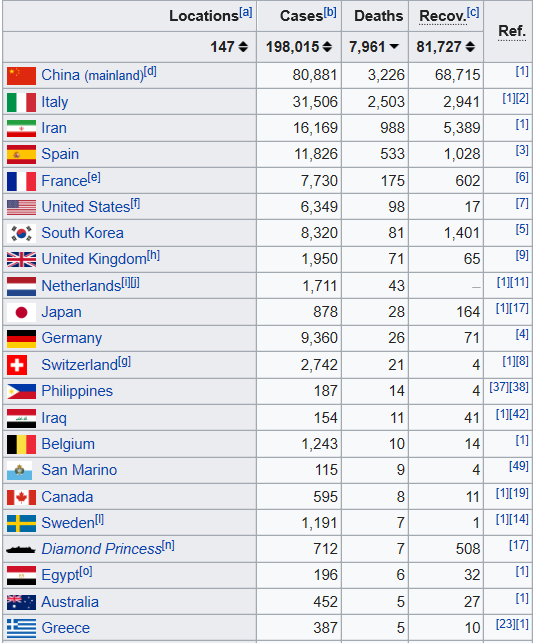
Task: Open reference [6] in France row
Action: point(522,177)
